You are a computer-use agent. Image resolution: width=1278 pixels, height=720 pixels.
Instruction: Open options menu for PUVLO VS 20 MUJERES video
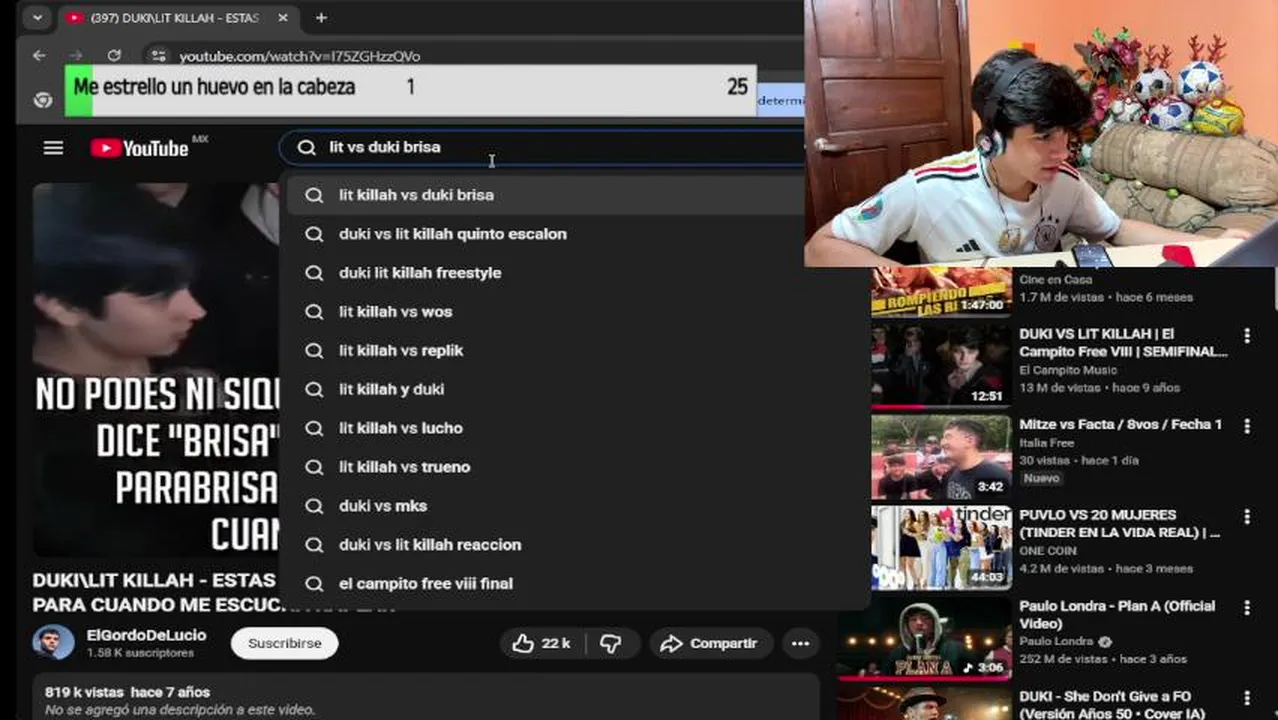[x=1247, y=517]
